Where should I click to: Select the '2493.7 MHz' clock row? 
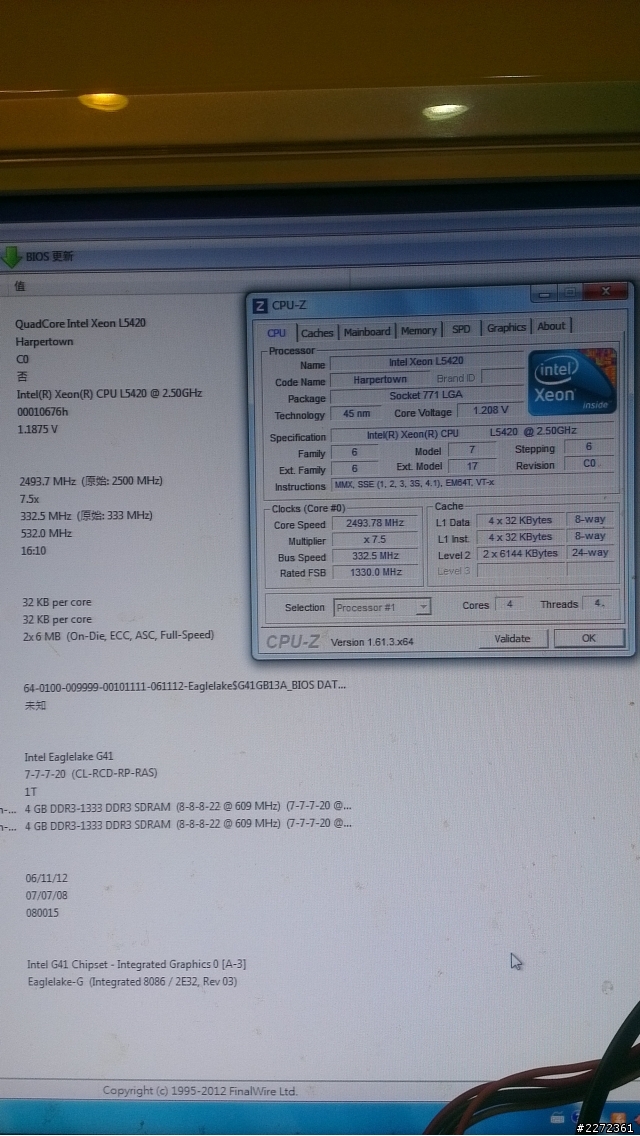click(91, 481)
